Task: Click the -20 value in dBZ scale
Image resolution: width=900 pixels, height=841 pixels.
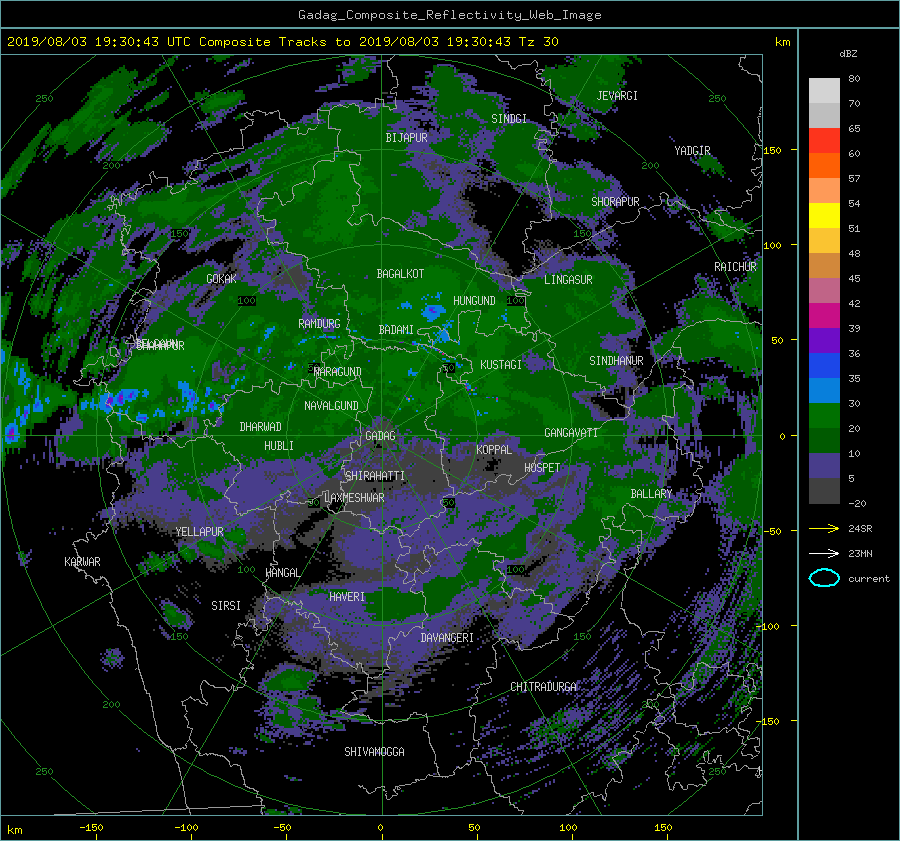Action: coord(857,503)
